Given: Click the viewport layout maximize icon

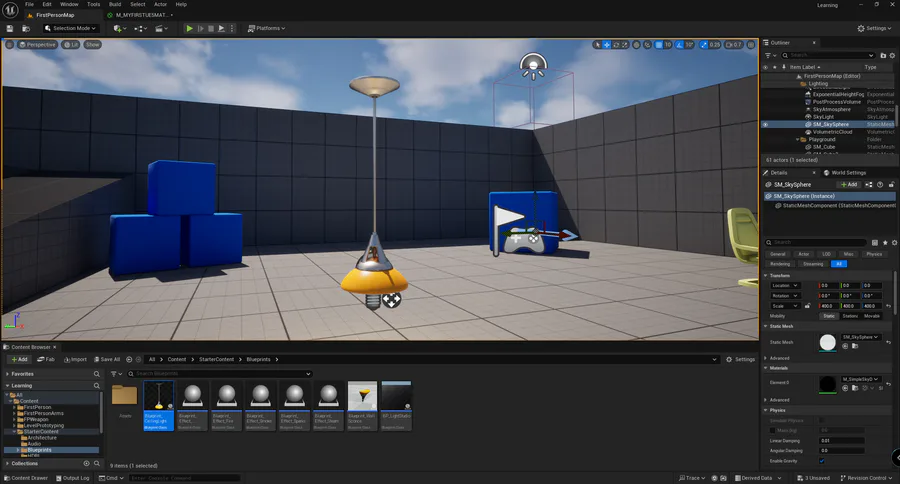Looking at the screenshot, I should (x=751, y=45).
